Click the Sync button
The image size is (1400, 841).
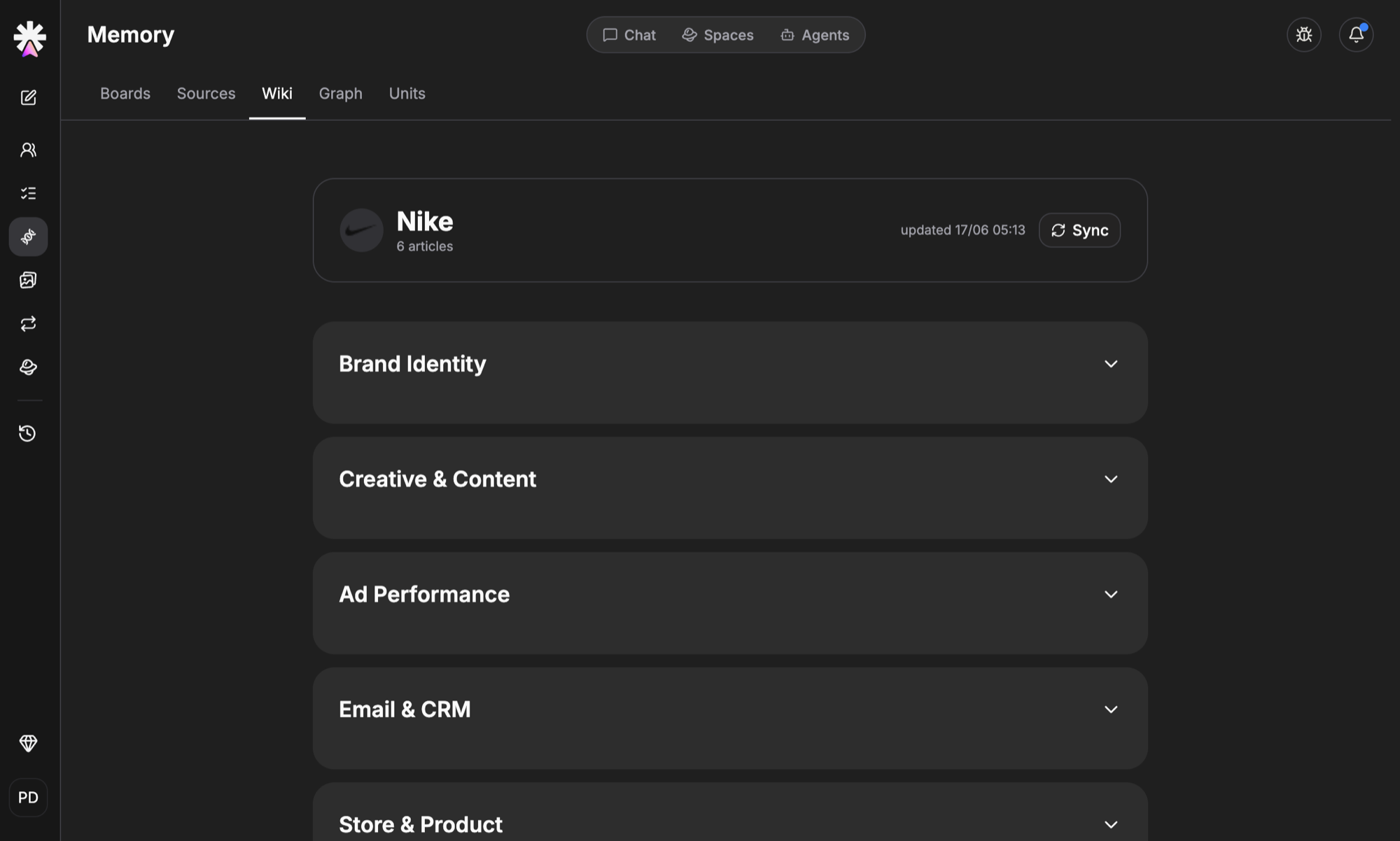click(1079, 230)
